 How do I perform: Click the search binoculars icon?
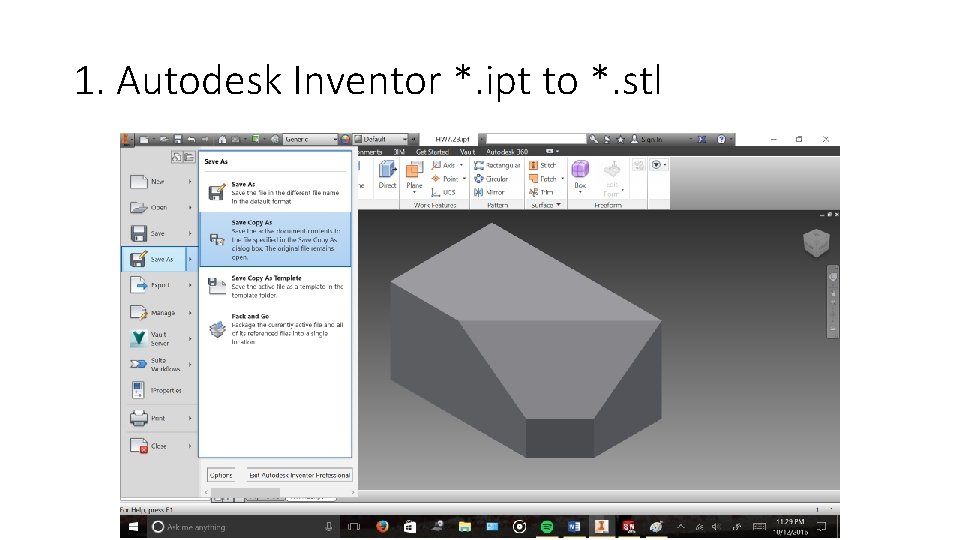click(593, 139)
